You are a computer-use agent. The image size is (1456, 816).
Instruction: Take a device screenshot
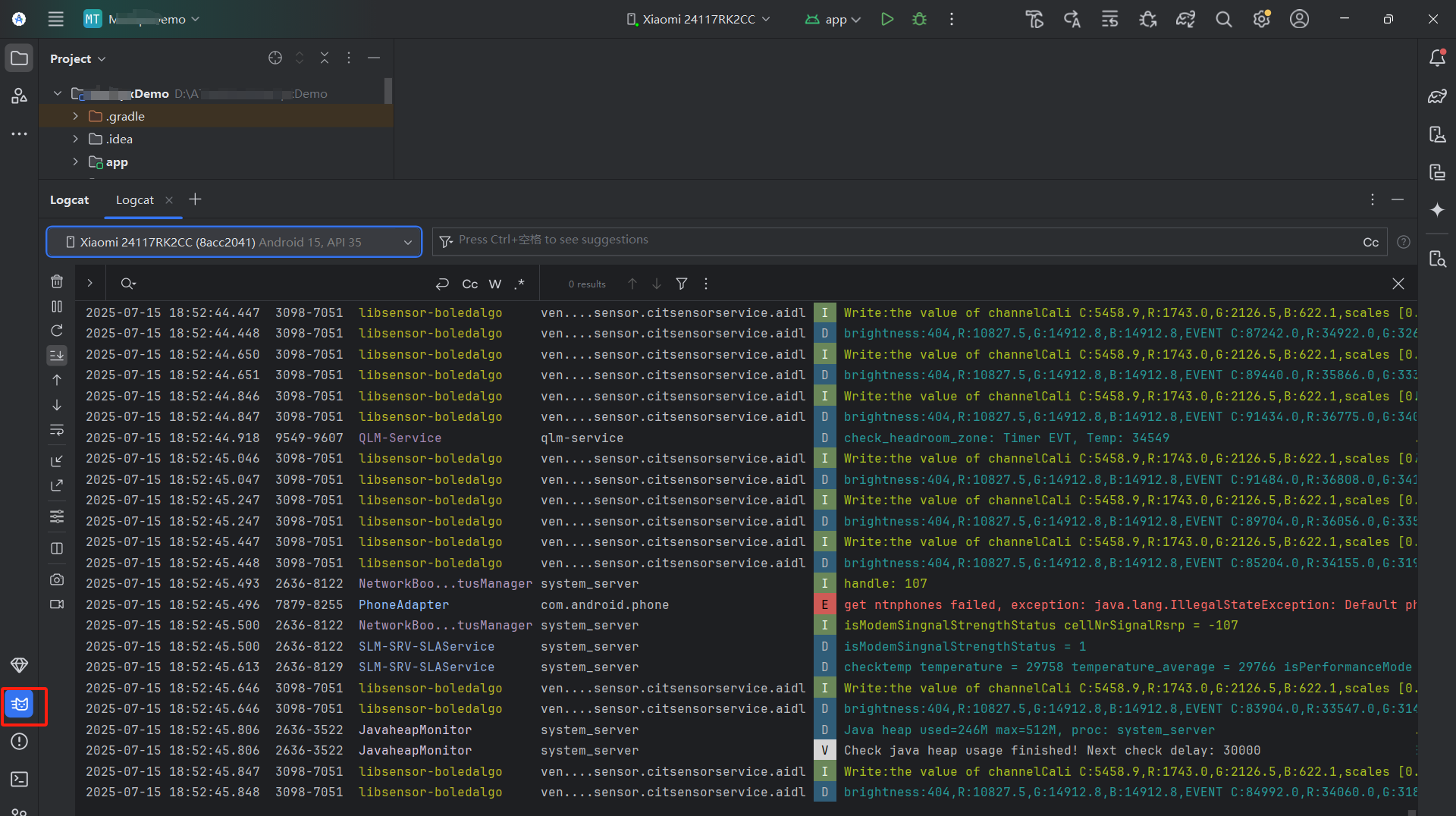(57, 579)
